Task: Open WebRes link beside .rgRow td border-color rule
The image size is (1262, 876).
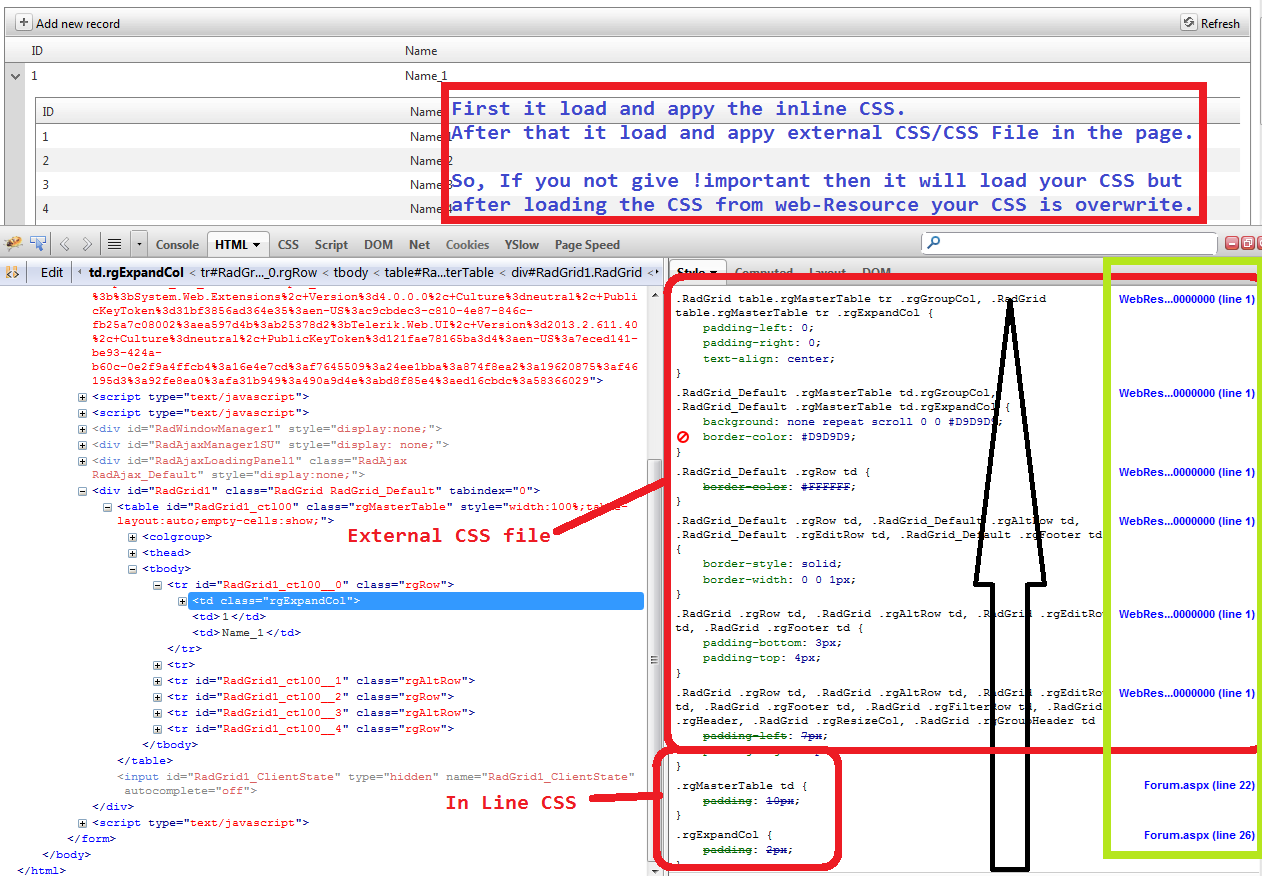Action: tap(1186, 472)
